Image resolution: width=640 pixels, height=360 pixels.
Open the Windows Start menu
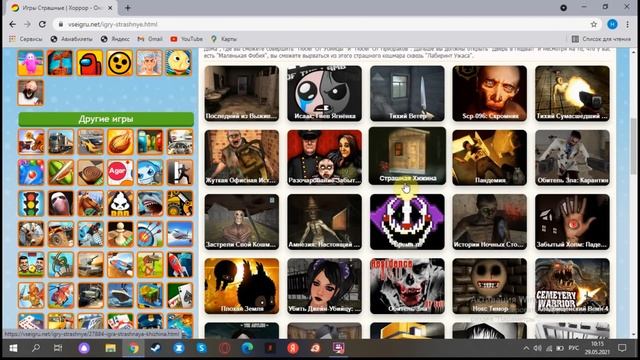coord(13,348)
